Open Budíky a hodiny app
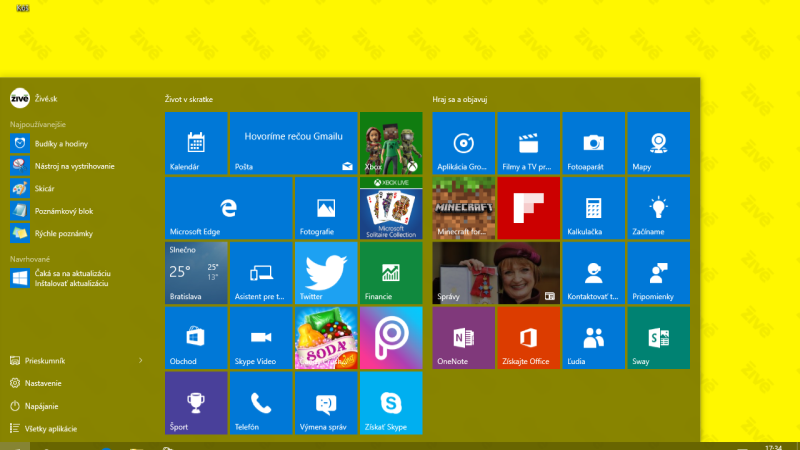Viewport: 800px width, 450px height. click(60, 143)
